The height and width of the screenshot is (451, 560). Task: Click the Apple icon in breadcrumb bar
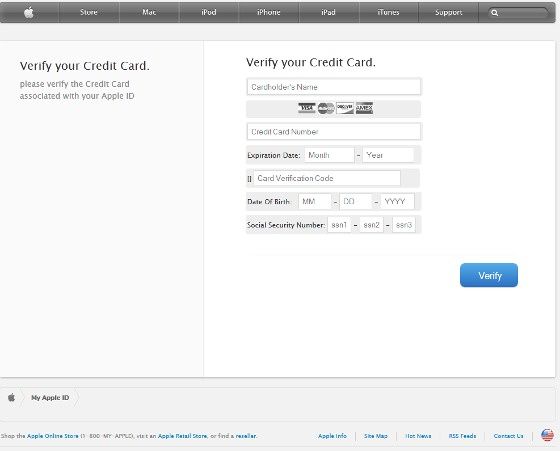coord(11,397)
